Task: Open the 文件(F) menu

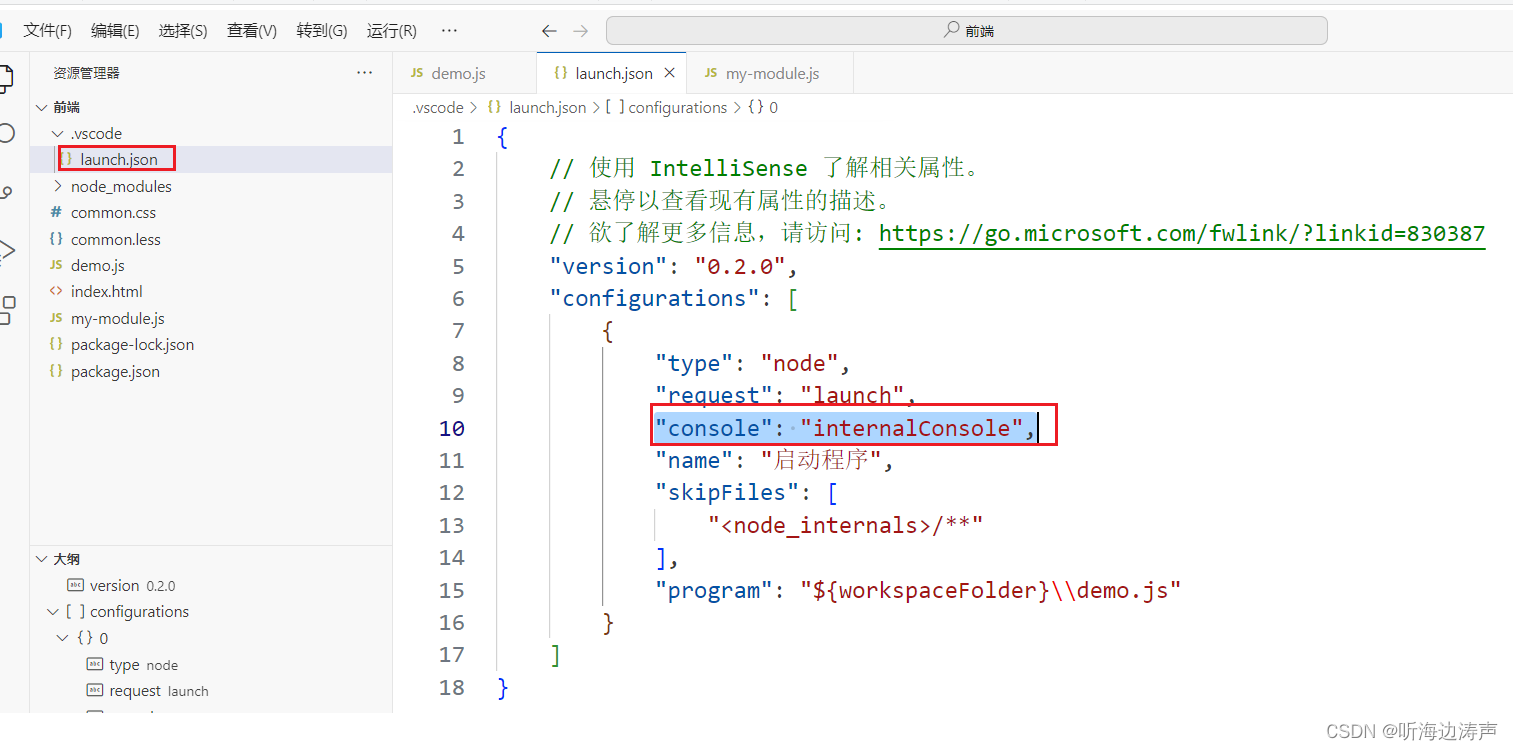Action: [x=48, y=31]
